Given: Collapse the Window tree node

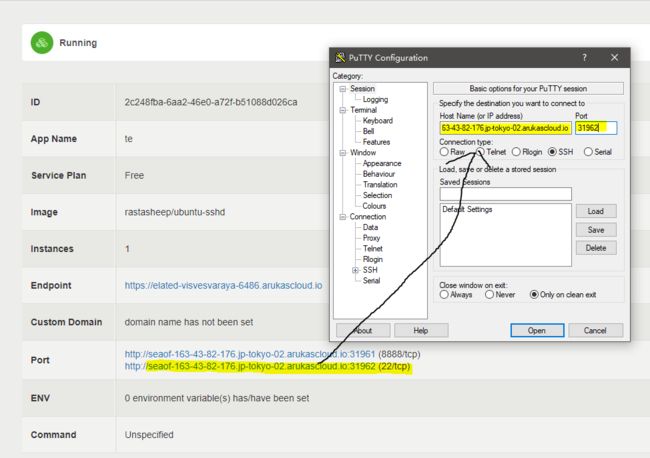Looking at the screenshot, I should (342, 153).
